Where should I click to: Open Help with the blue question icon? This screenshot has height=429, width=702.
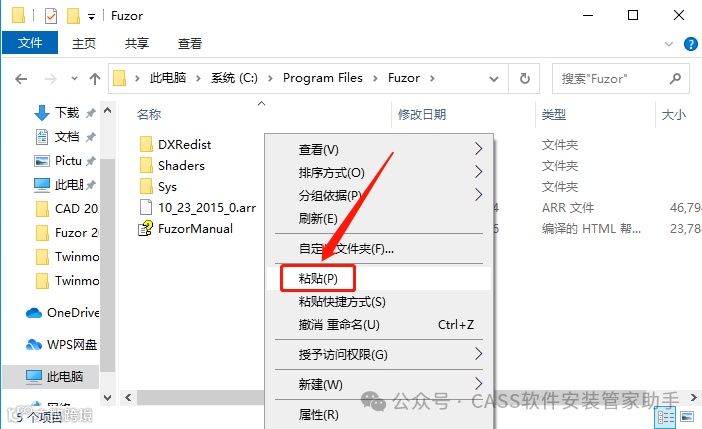[x=690, y=44]
